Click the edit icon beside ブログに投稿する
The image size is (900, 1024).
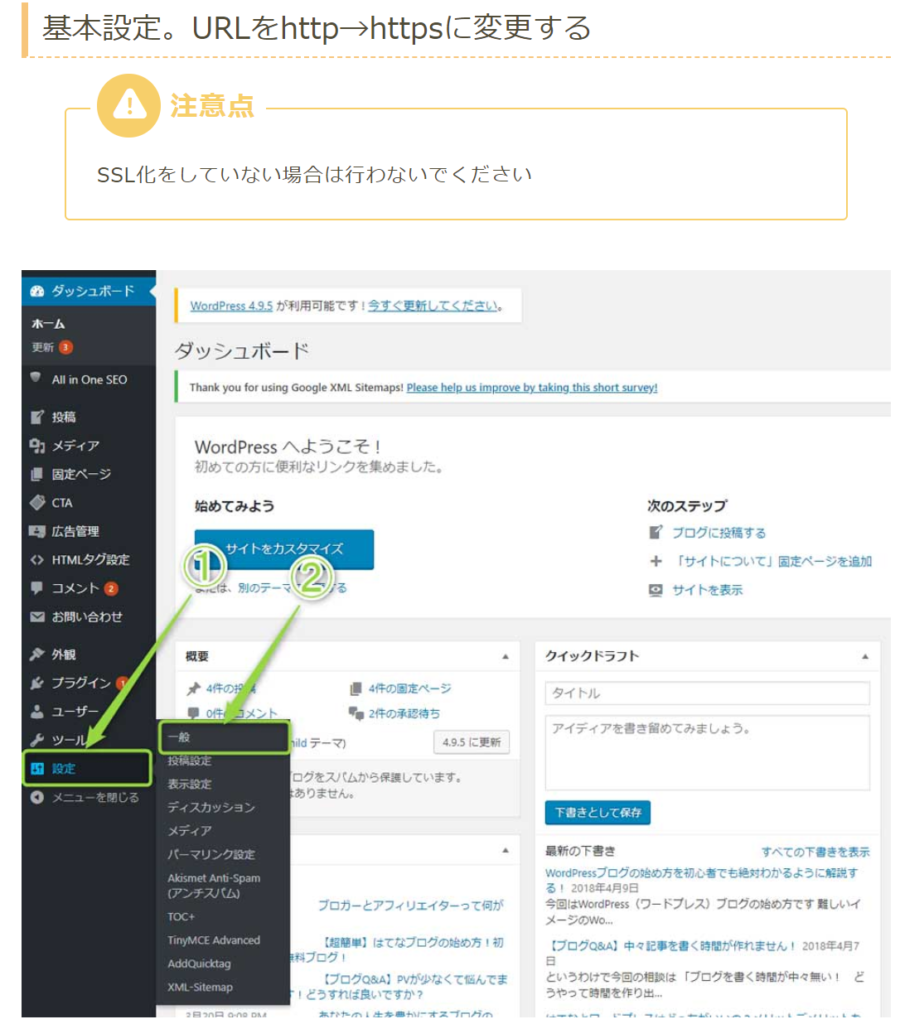tap(656, 532)
